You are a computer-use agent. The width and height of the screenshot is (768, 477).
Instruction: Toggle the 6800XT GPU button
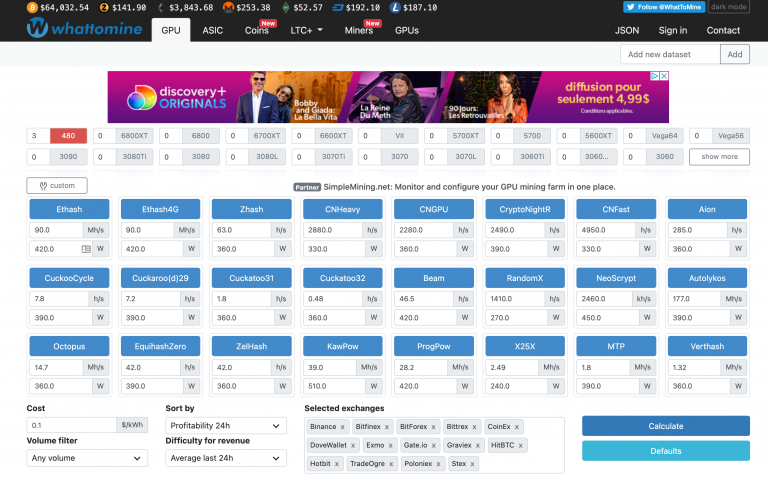[x=134, y=136]
